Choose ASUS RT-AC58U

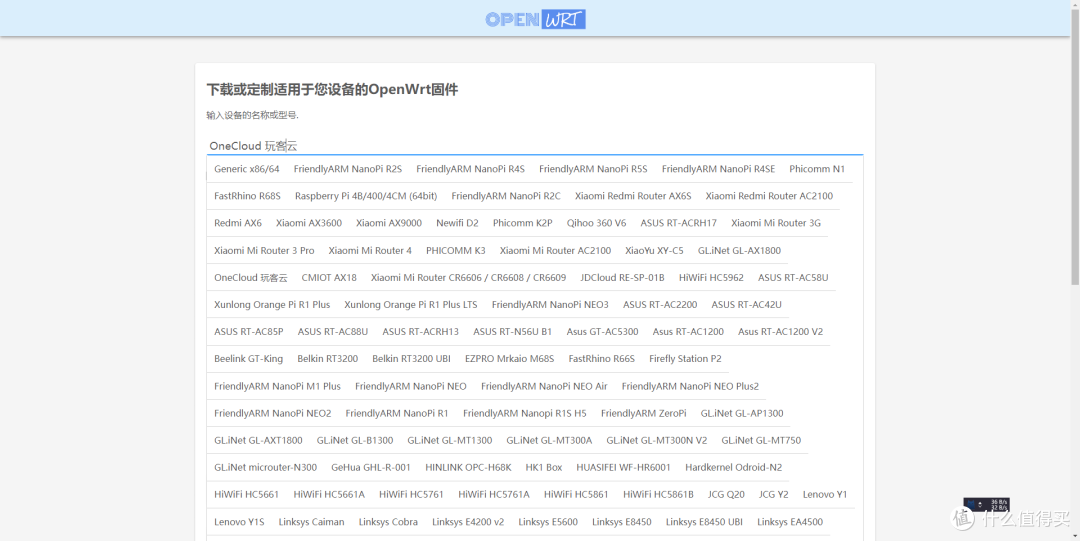pos(793,278)
